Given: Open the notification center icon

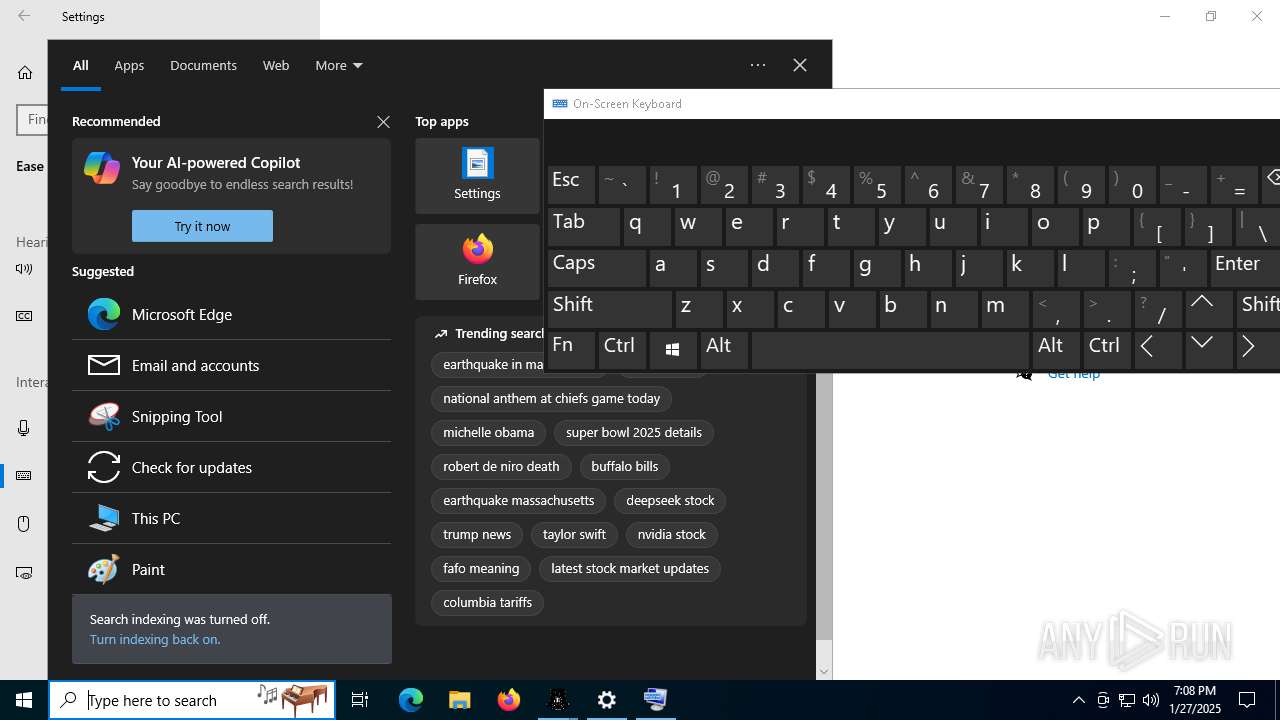Looking at the screenshot, I should tap(1248, 700).
